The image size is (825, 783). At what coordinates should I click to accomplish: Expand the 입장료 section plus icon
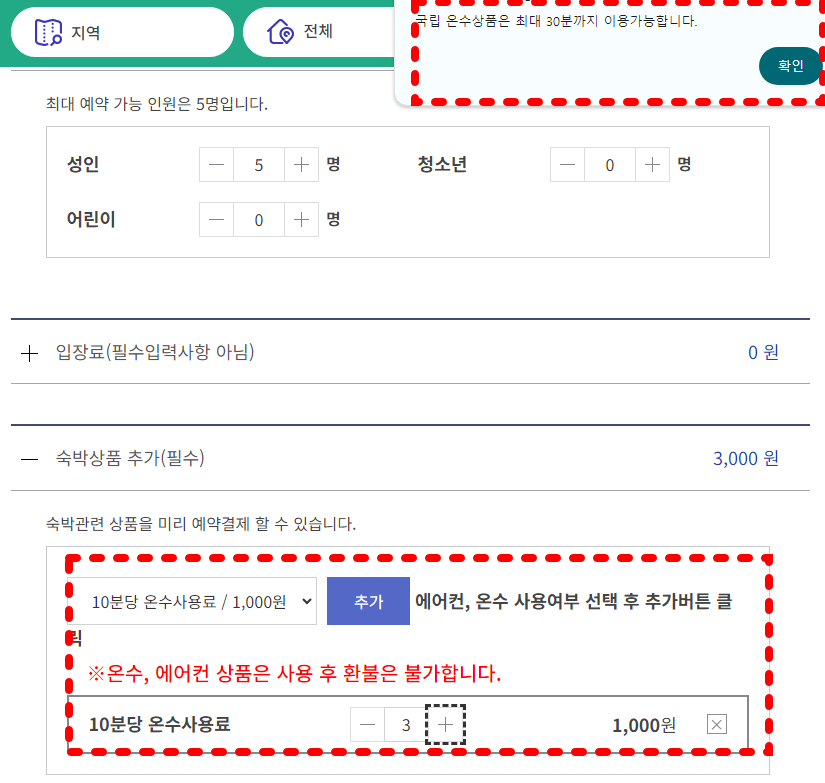(x=29, y=353)
